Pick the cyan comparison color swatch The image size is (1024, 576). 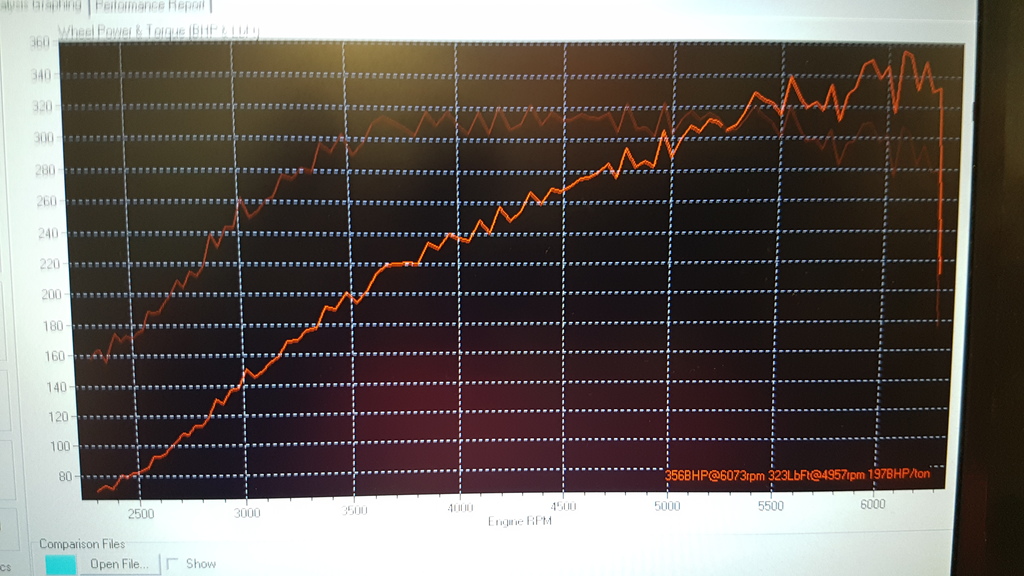coord(60,564)
